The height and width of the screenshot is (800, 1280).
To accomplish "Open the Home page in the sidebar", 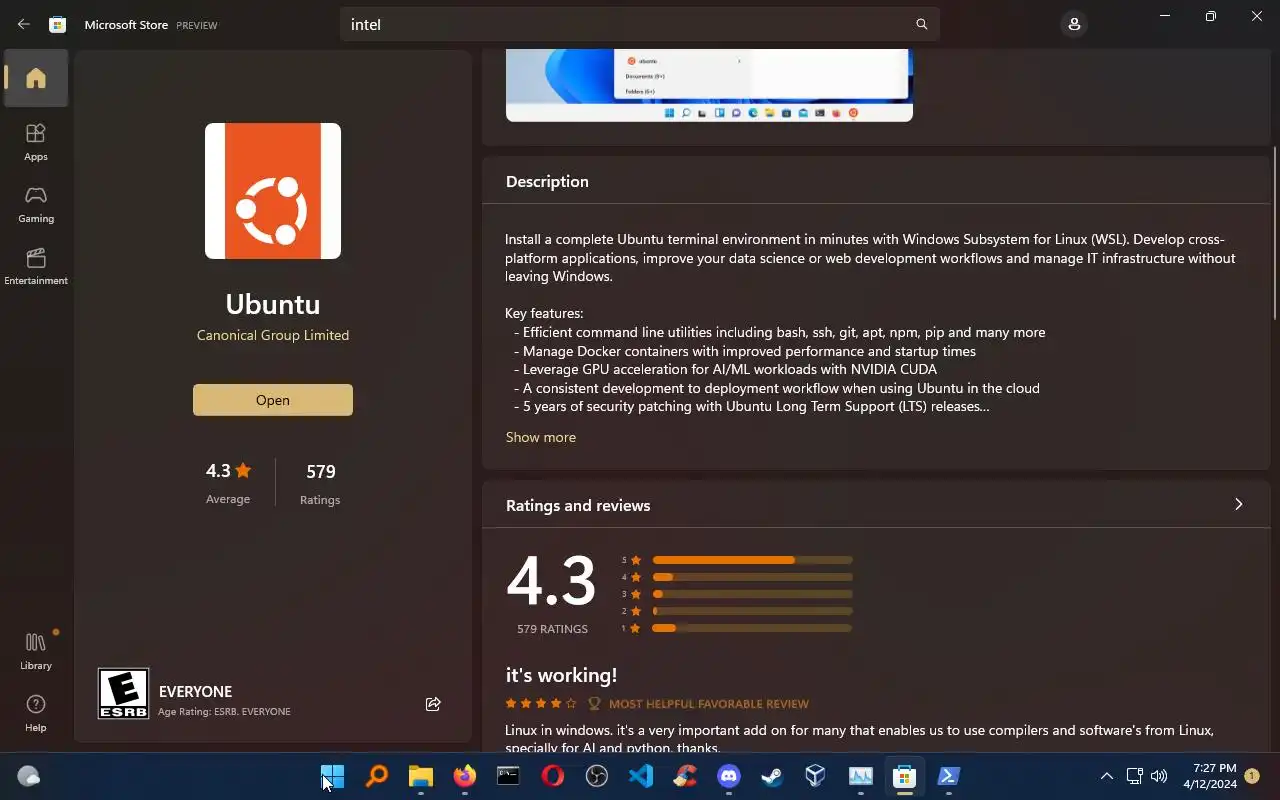I will click(x=36, y=78).
